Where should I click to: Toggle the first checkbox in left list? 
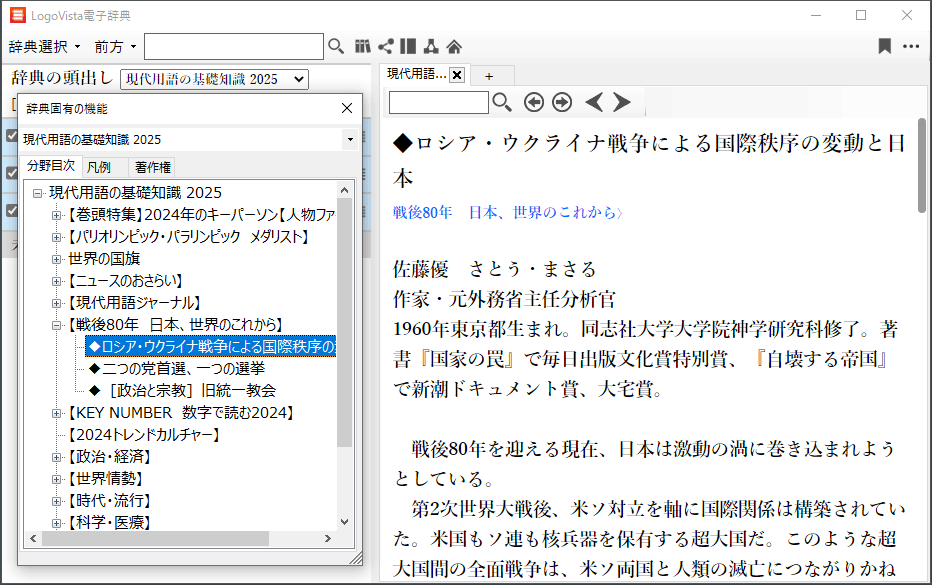pos(11,135)
